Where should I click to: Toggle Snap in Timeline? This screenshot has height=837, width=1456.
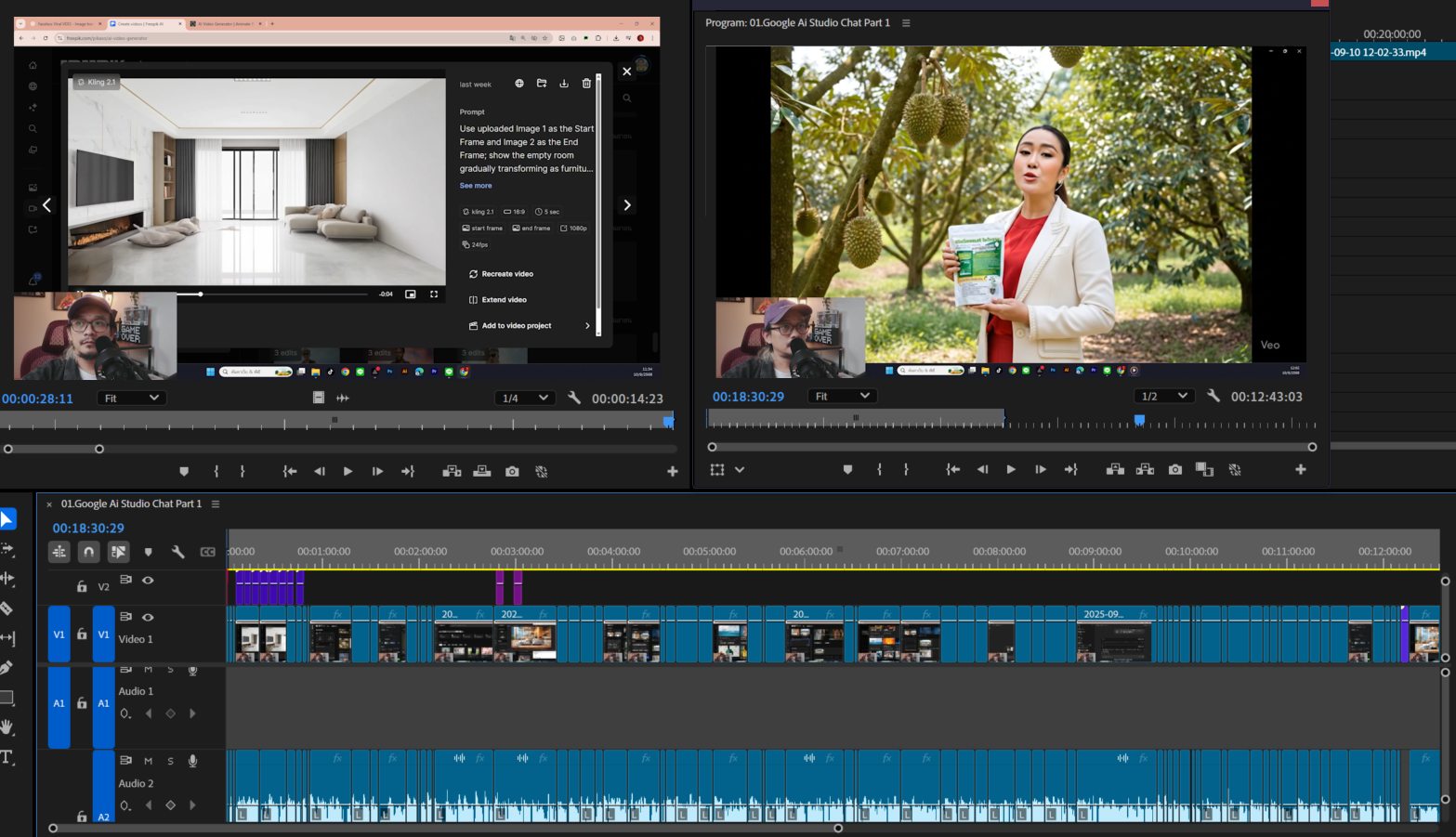click(x=88, y=552)
